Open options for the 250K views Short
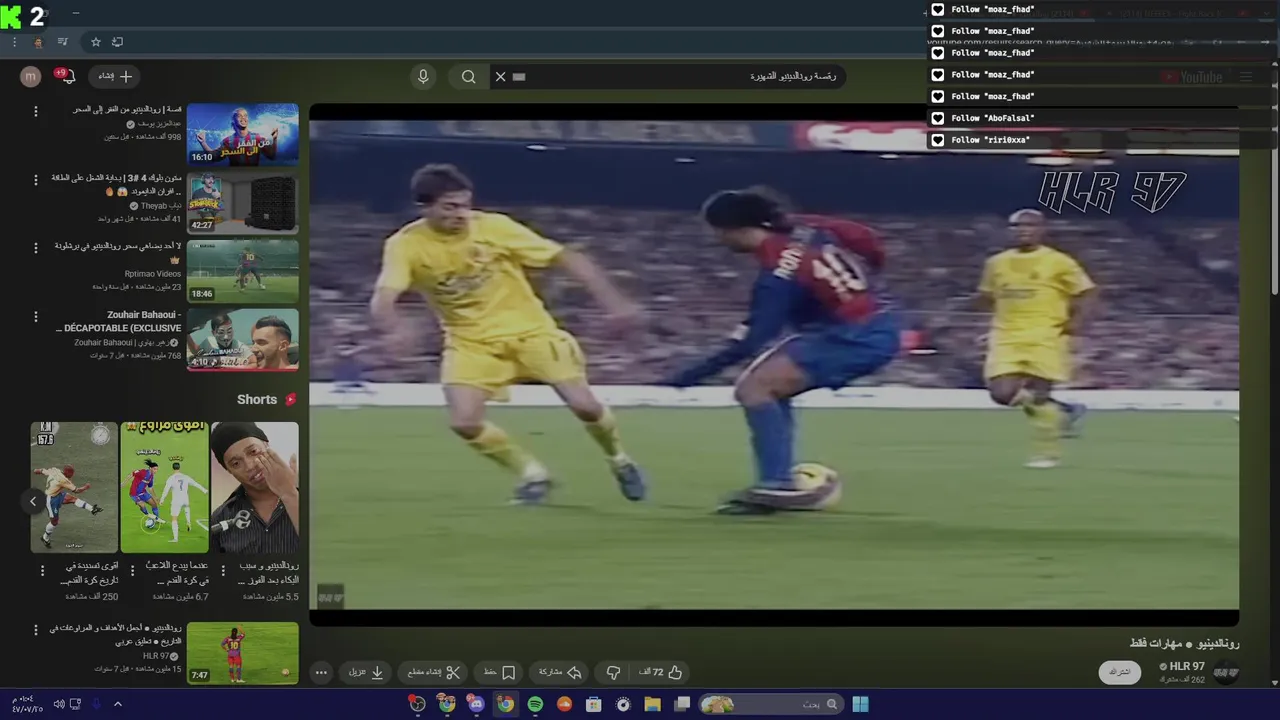 (x=42, y=571)
